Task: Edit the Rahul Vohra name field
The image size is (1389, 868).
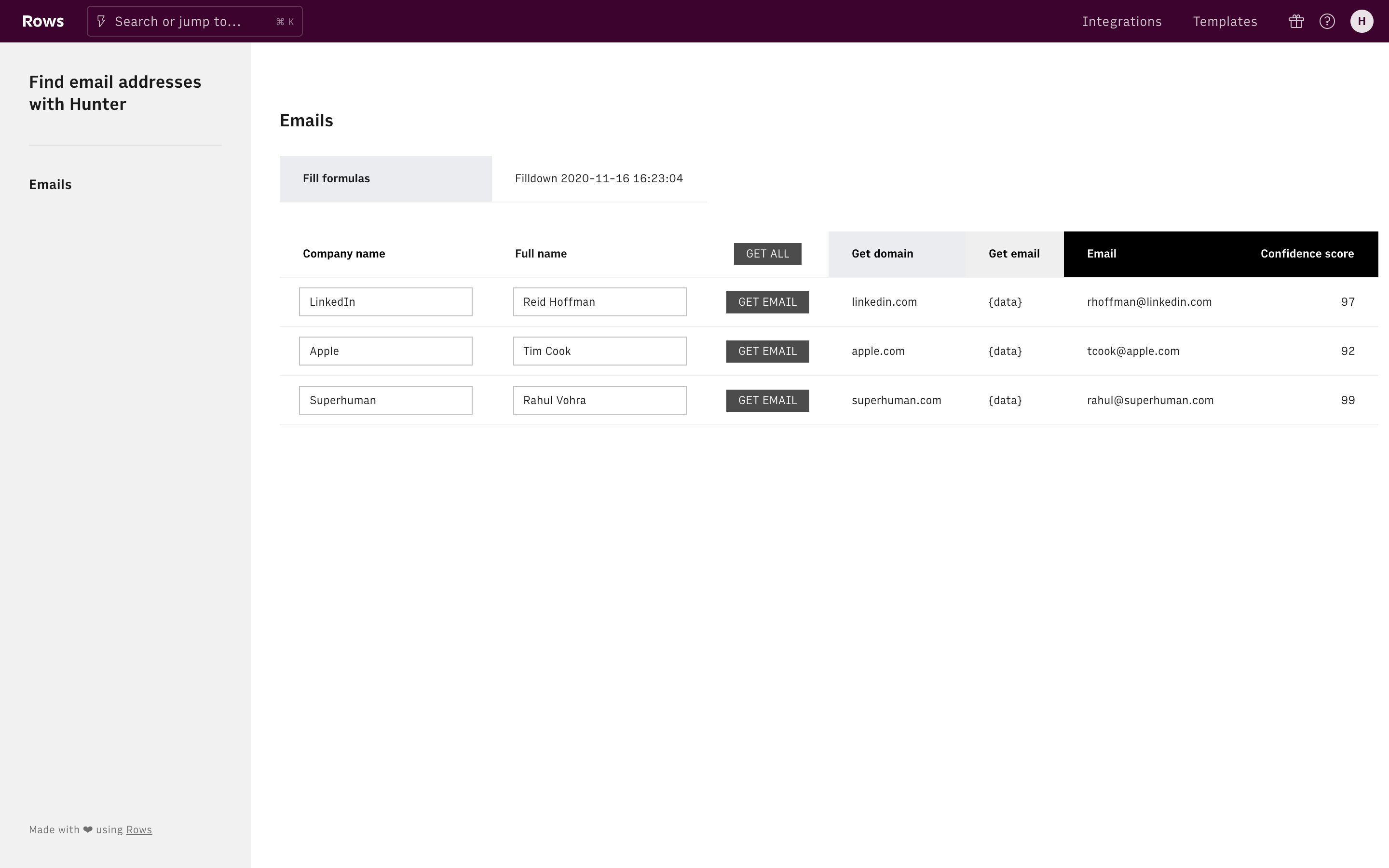Action: pyautogui.click(x=600, y=400)
